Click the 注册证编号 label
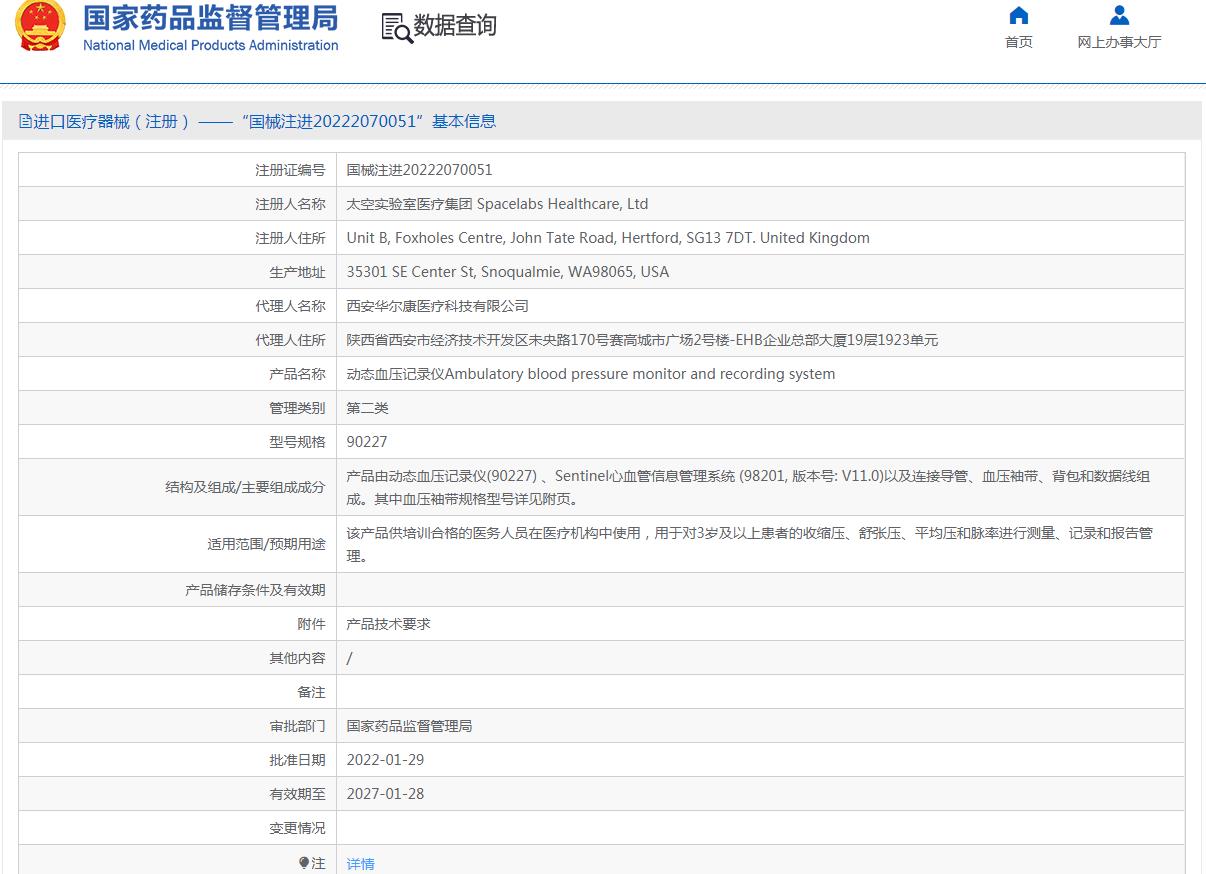Image resolution: width=1206 pixels, height=874 pixels. [290, 170]
